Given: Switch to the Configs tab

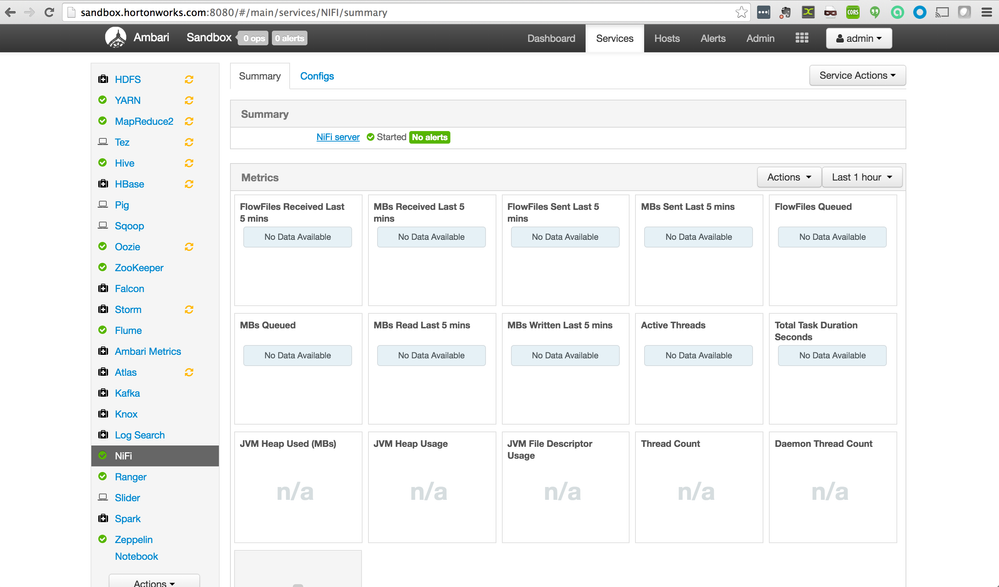Looking at the screenshot, I should tap(317, 76).
